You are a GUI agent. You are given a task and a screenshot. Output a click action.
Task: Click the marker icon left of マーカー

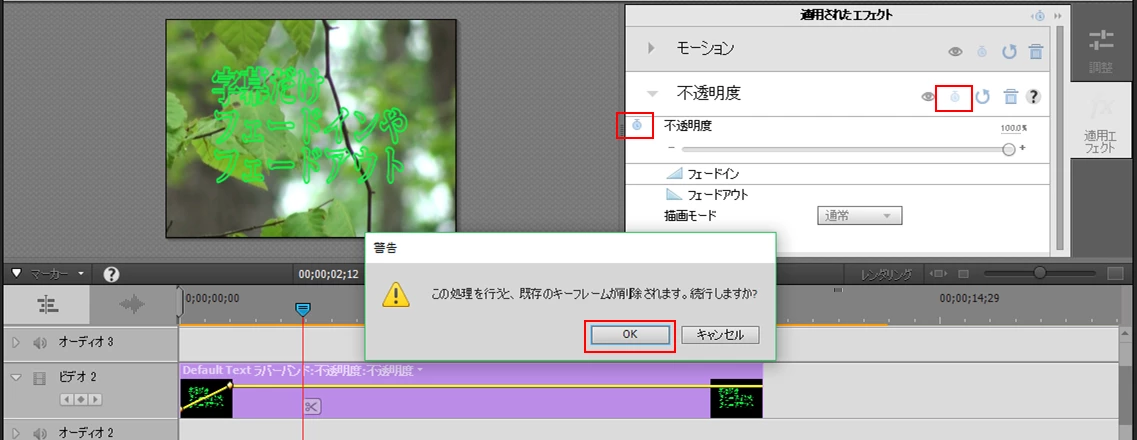point(17,274)
